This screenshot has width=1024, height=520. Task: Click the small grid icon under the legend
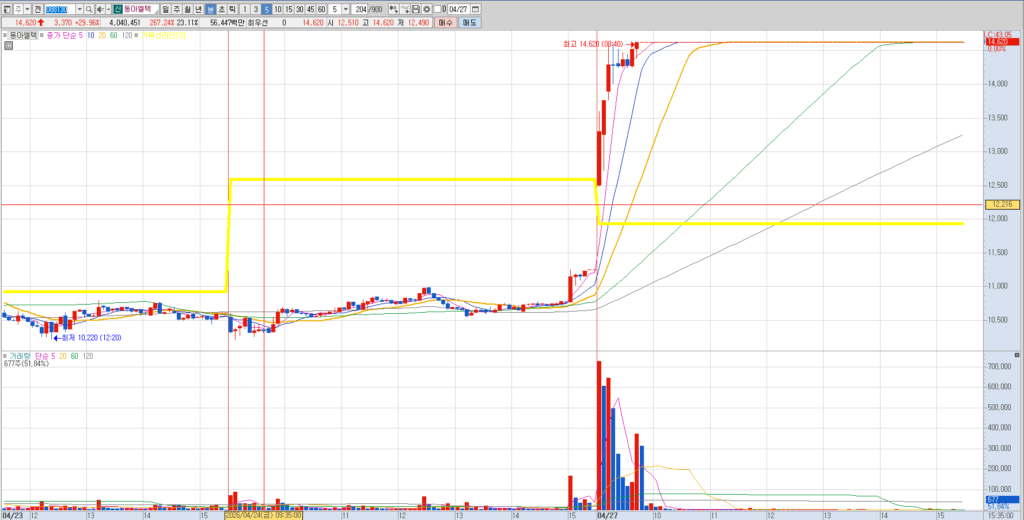(8, 45)
